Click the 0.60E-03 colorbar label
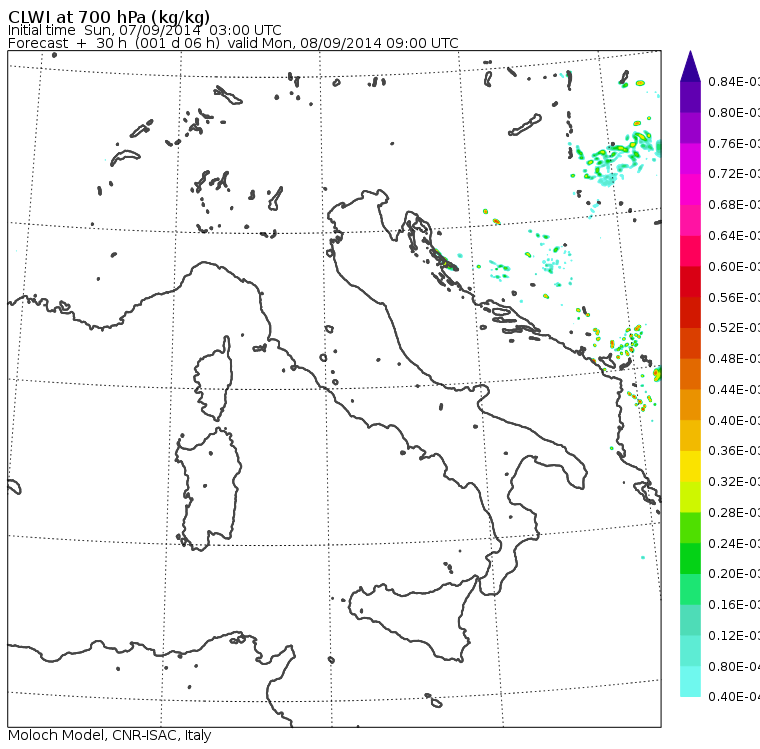The image size is (760, 749). (734, 267)
